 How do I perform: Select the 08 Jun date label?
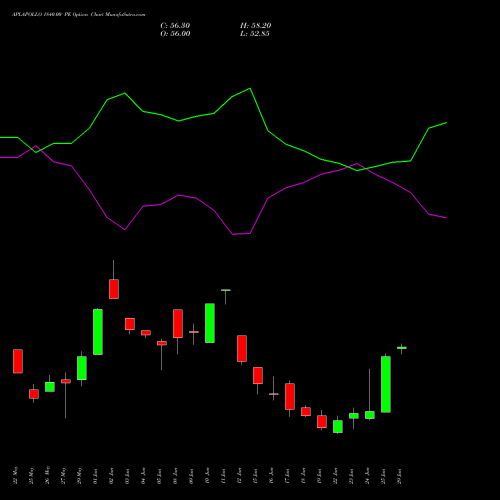[175, 476]
